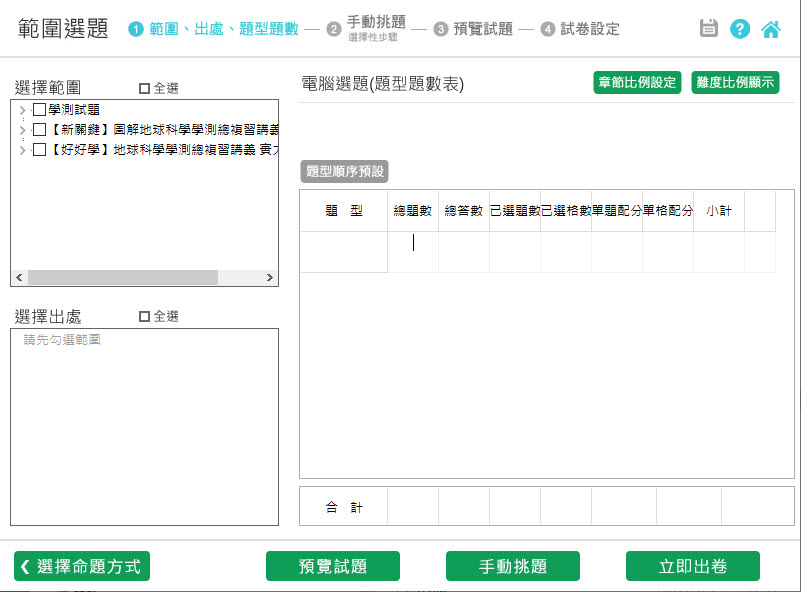Click the step 3 預覽試題 circle
This screenshot has width=801, height=592.
coord(441,29)
